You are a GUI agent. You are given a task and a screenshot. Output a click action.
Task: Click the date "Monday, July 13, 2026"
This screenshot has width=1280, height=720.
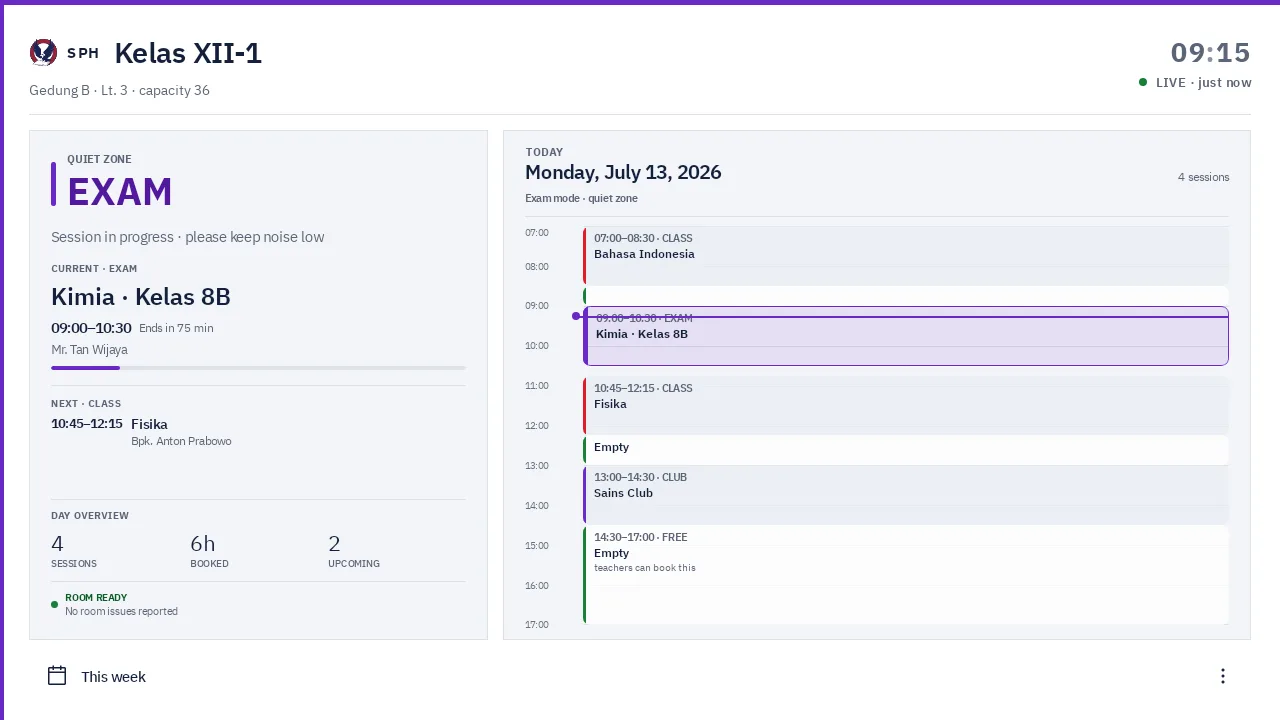(x=623, y=173)
